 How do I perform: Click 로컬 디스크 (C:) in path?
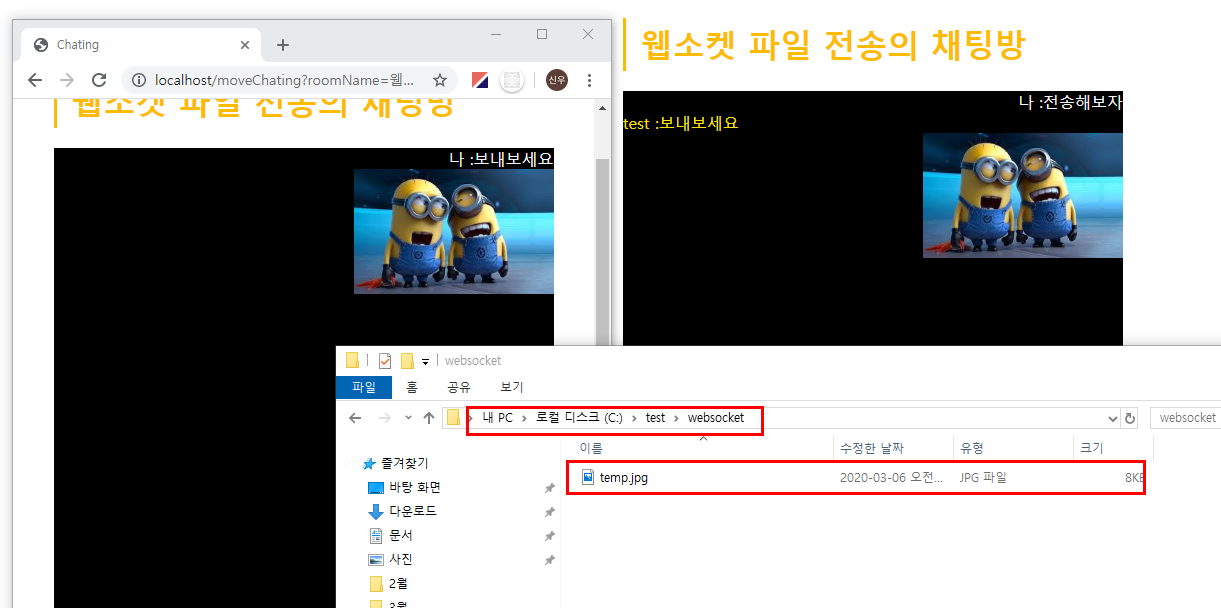pos(579,418)
